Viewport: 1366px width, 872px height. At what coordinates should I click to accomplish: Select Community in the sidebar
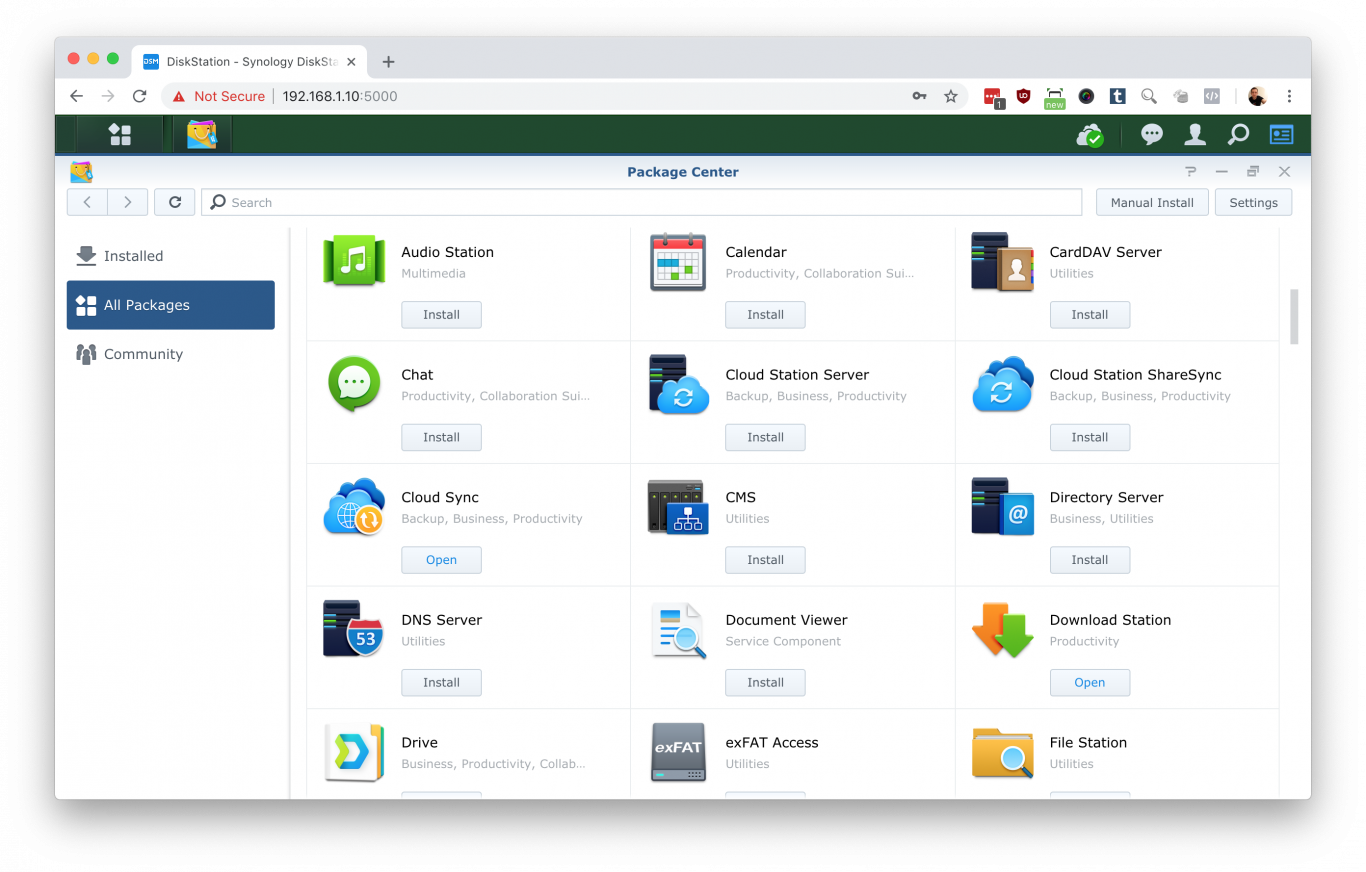tap(171, 354)
